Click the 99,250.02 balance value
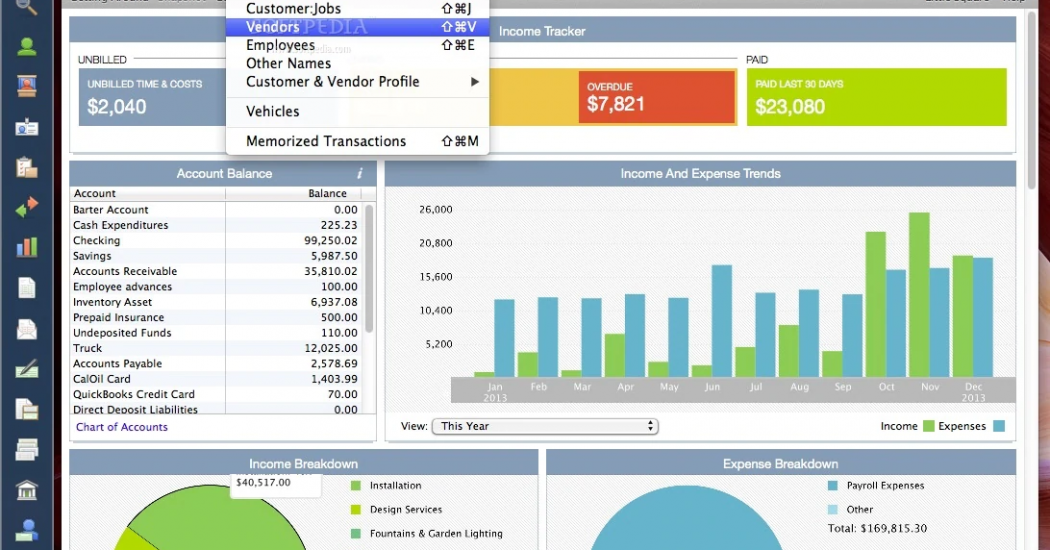This screenshot has width=1050, height=550. click(x=331, y=240)
